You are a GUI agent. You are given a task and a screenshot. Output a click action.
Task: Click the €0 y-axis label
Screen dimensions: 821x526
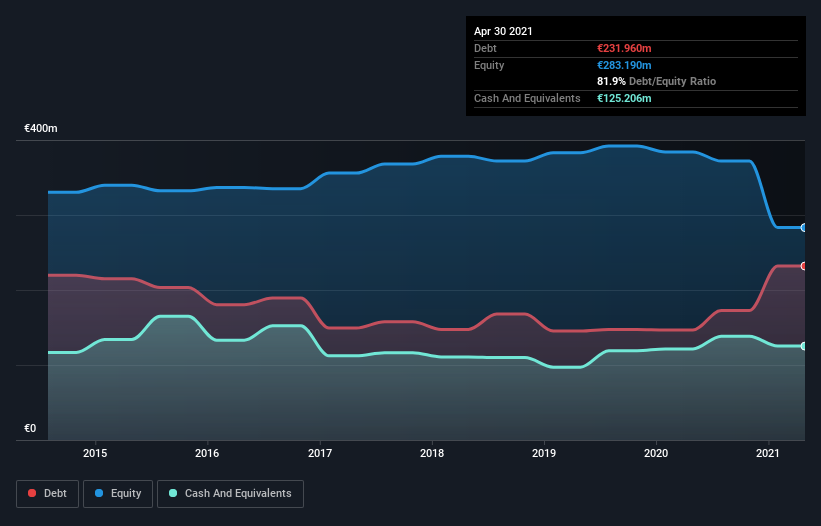pyautogui.click(x=30, y=428)
